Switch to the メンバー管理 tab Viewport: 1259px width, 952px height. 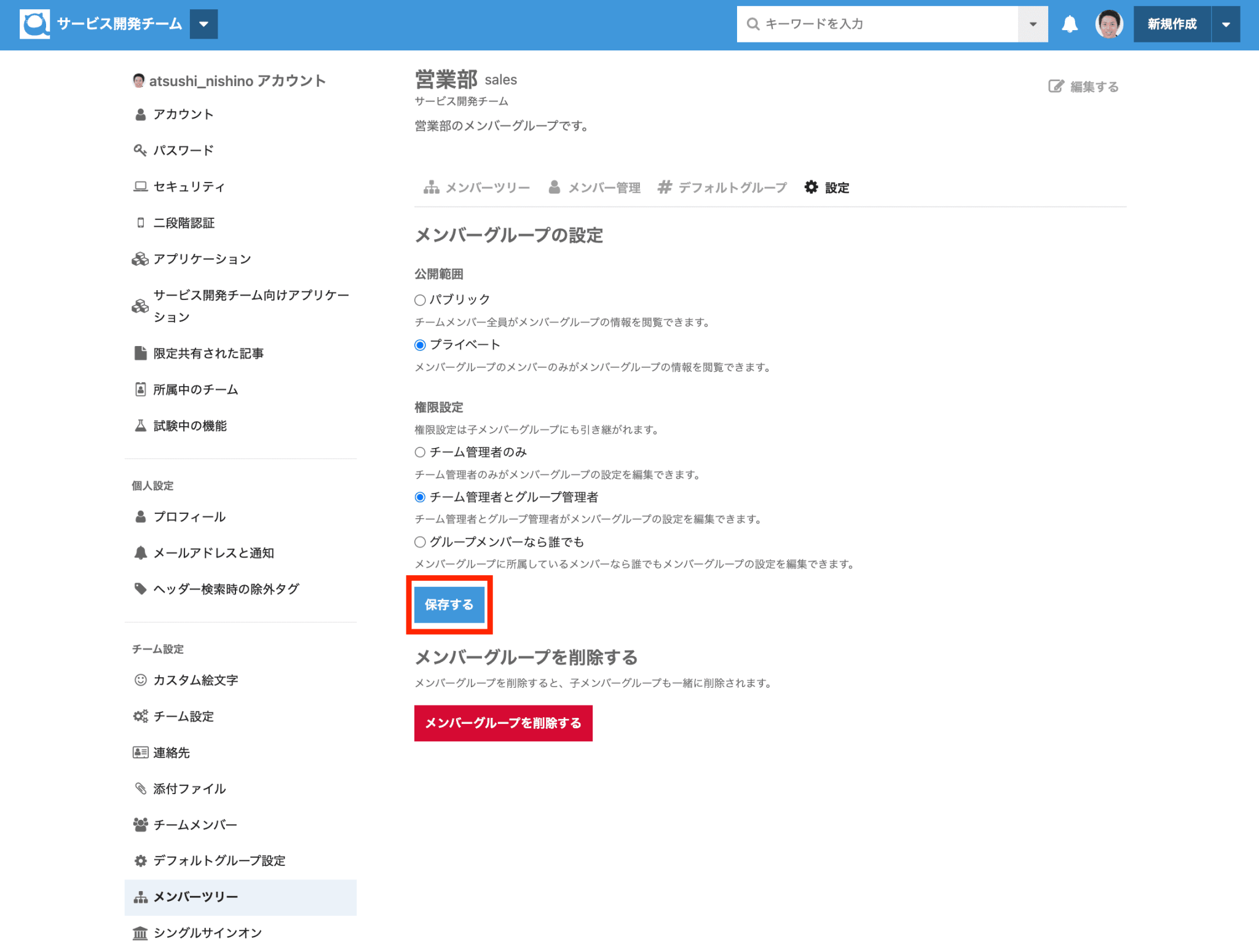pos(594,187)
